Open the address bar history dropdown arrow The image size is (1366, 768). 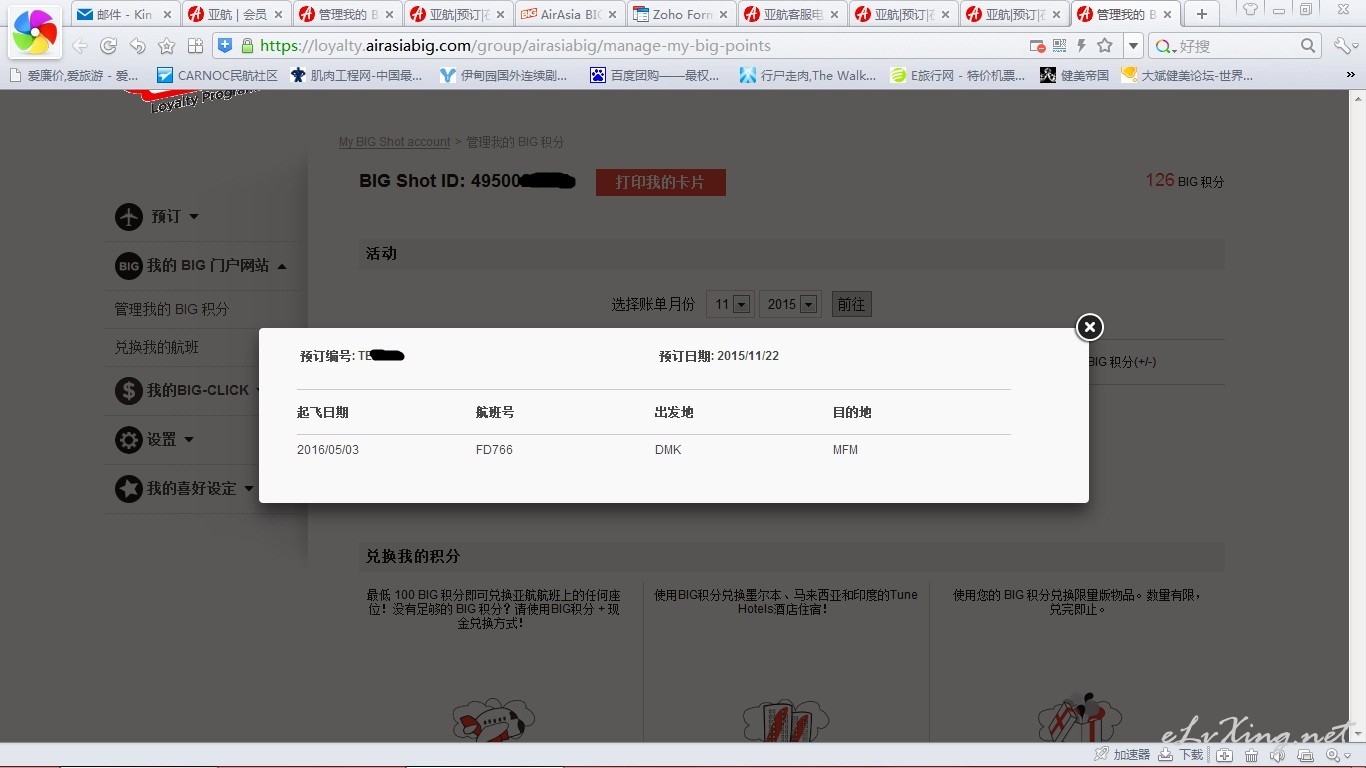1133,46
